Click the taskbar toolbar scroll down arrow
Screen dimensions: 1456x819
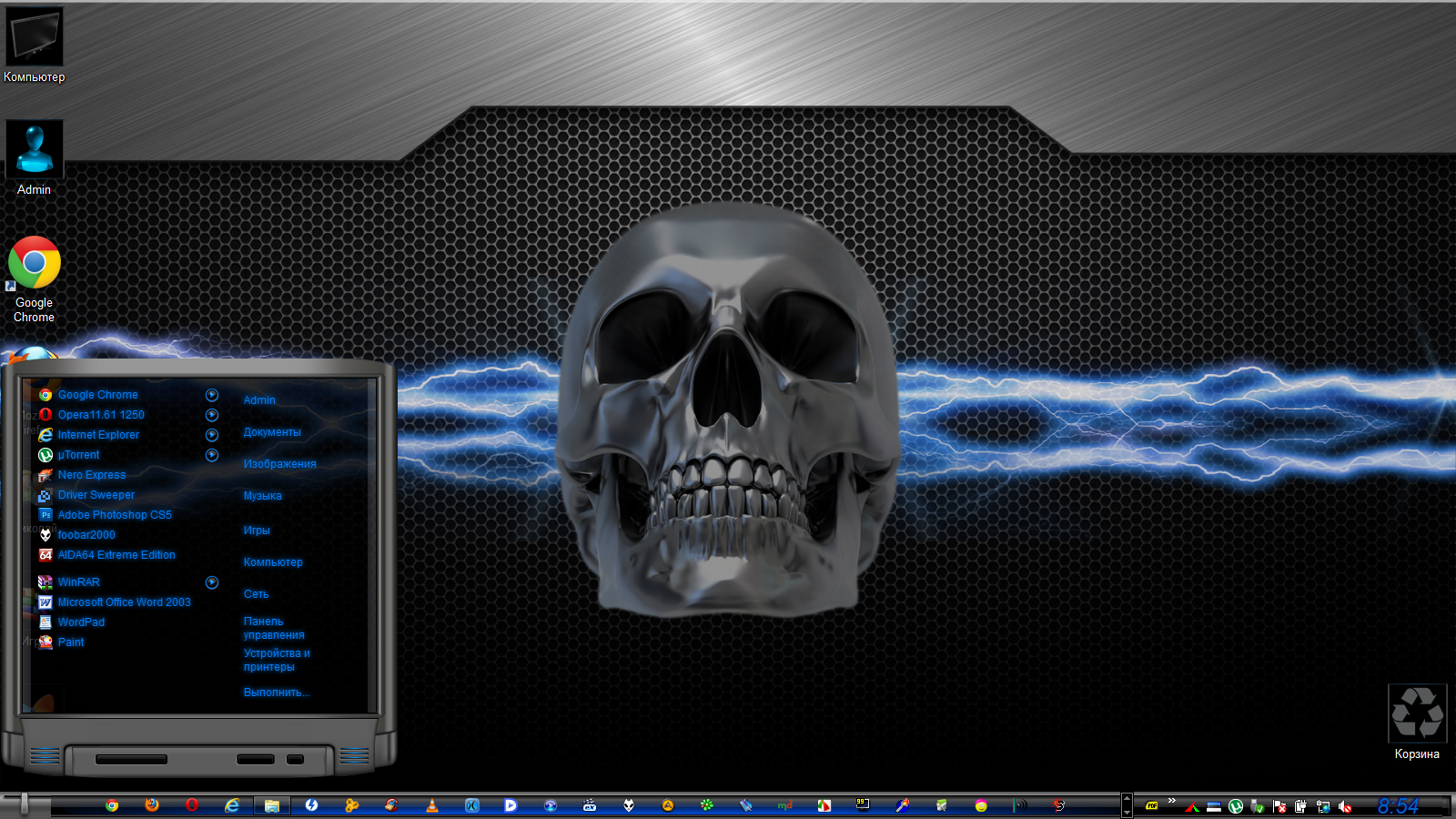1127,812
